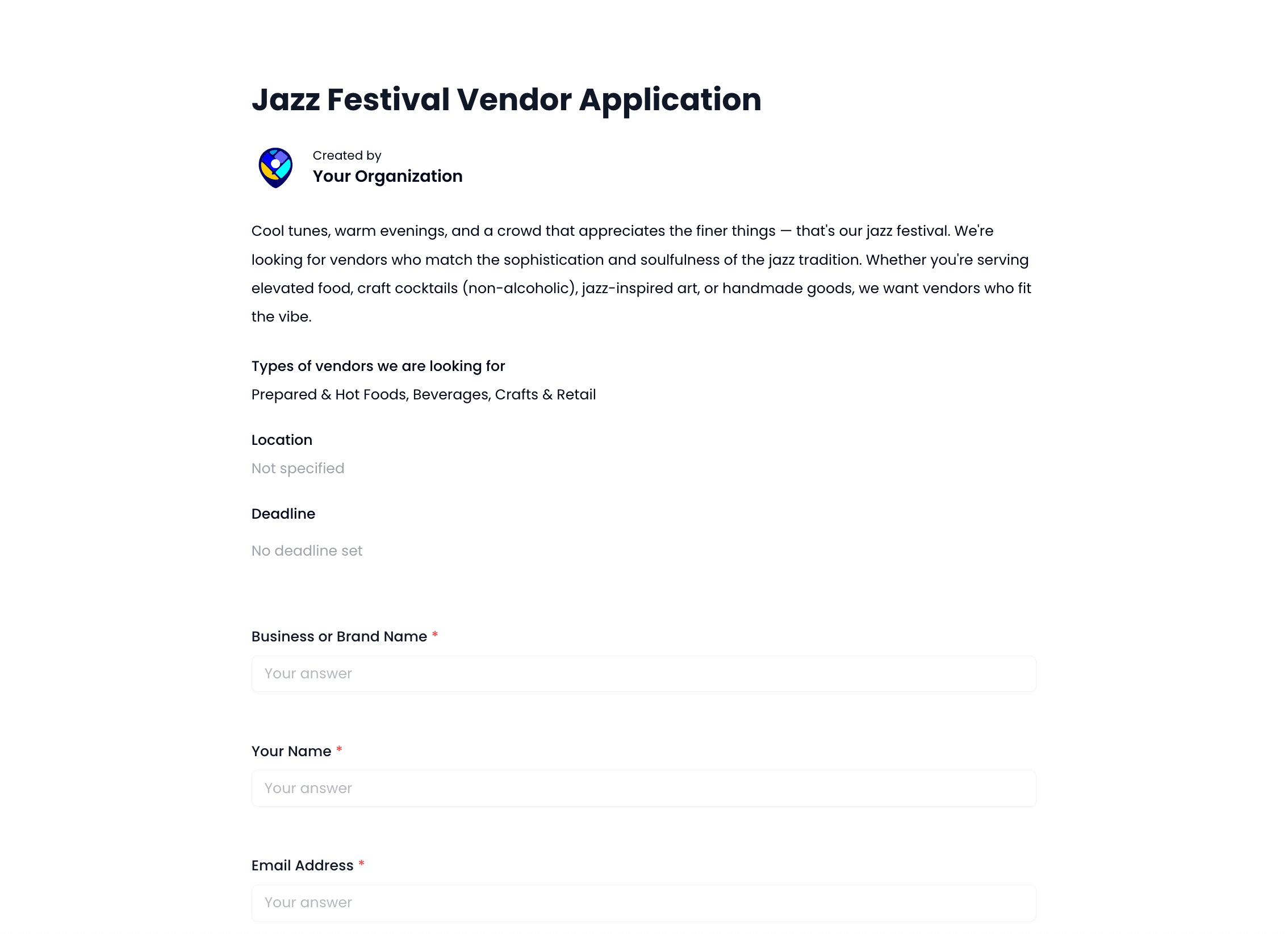Click the multicolor pin avatar beside Created by
Image resolution: width=1288 pixels, height=934 pixels.
[277, 166]
